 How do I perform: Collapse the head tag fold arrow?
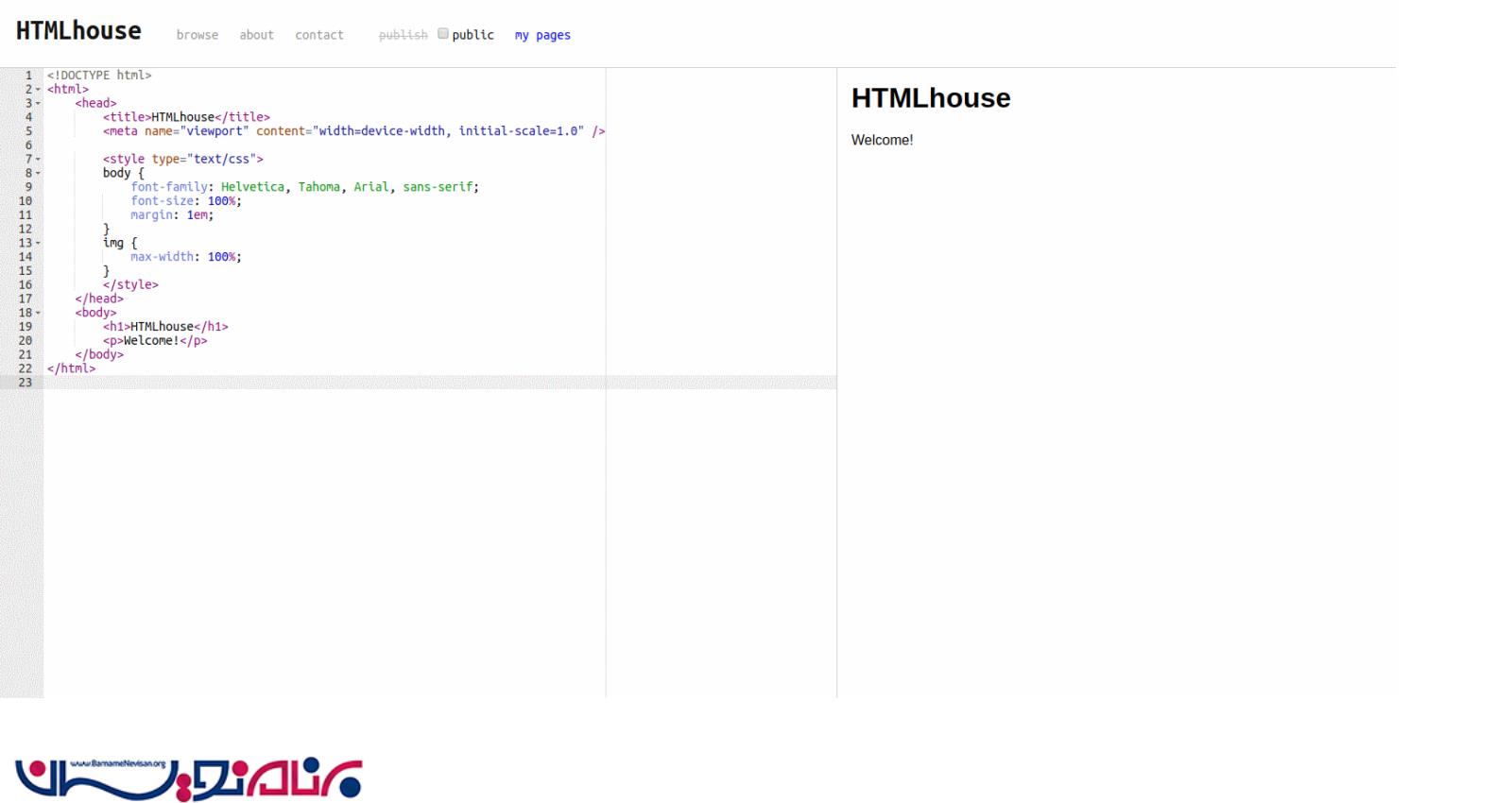click(x=38, y=104)
